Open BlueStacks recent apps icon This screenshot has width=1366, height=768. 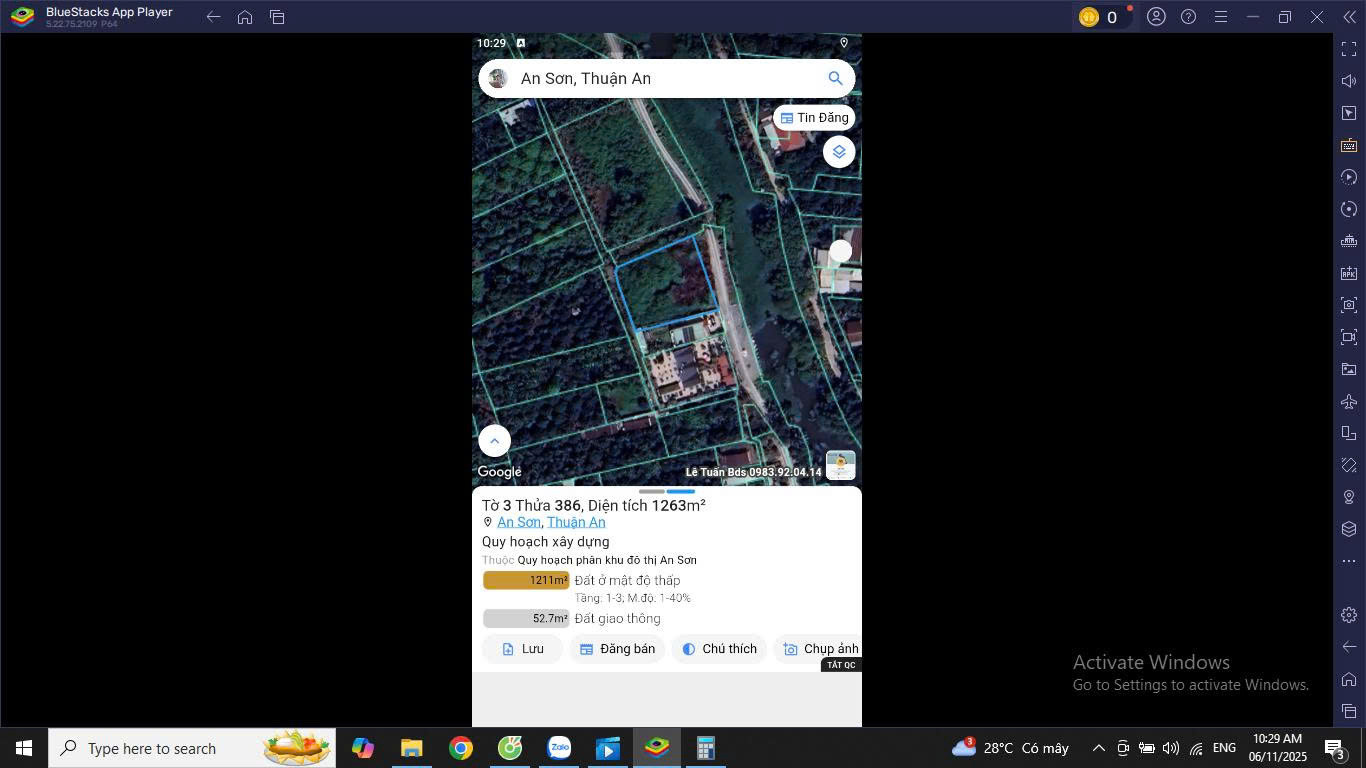pyautogui.click(x=277, y=17)
